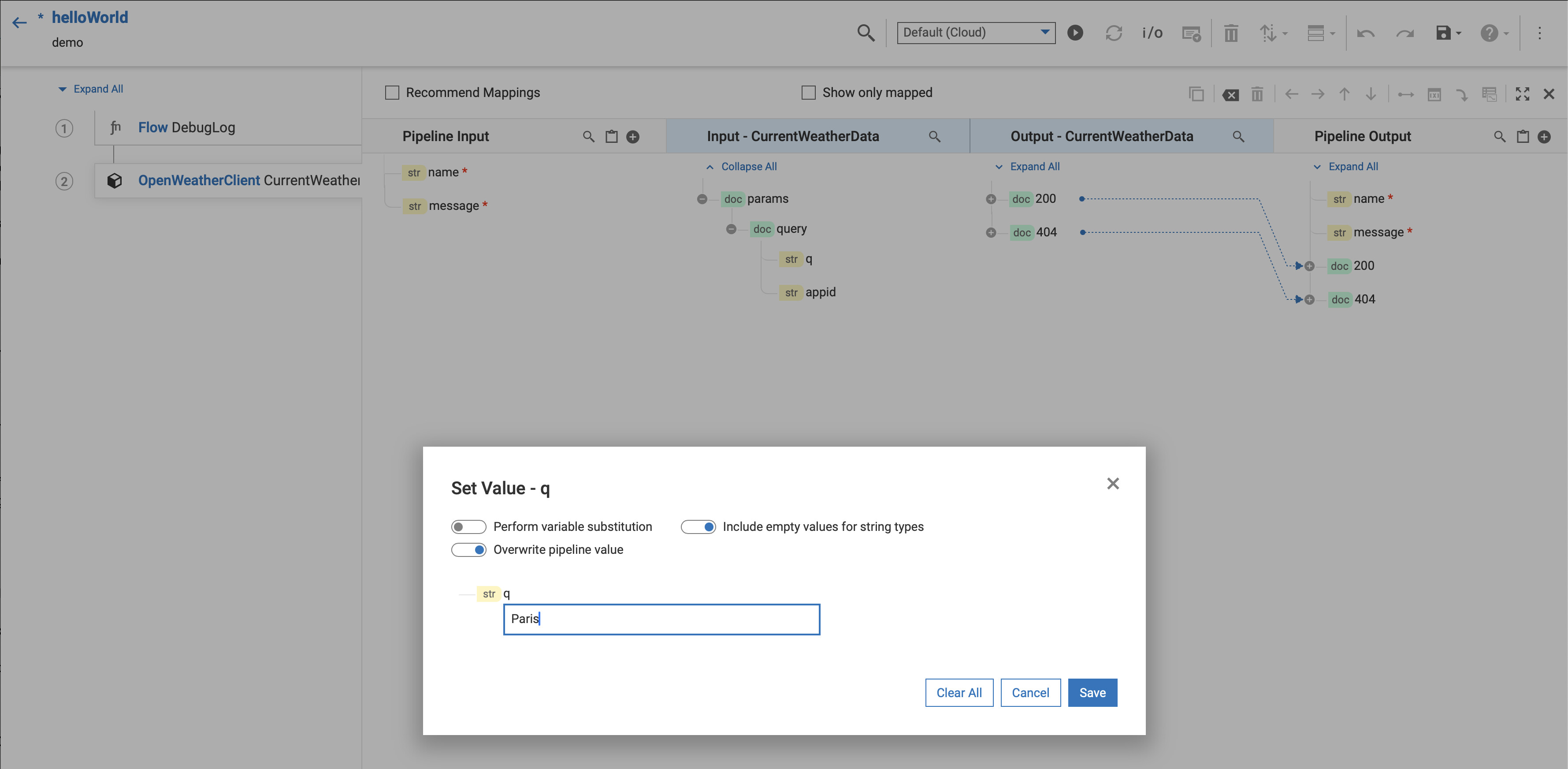Enable Show only mapped
This screenshot has width=1568, height=769.
click(808, 92)
